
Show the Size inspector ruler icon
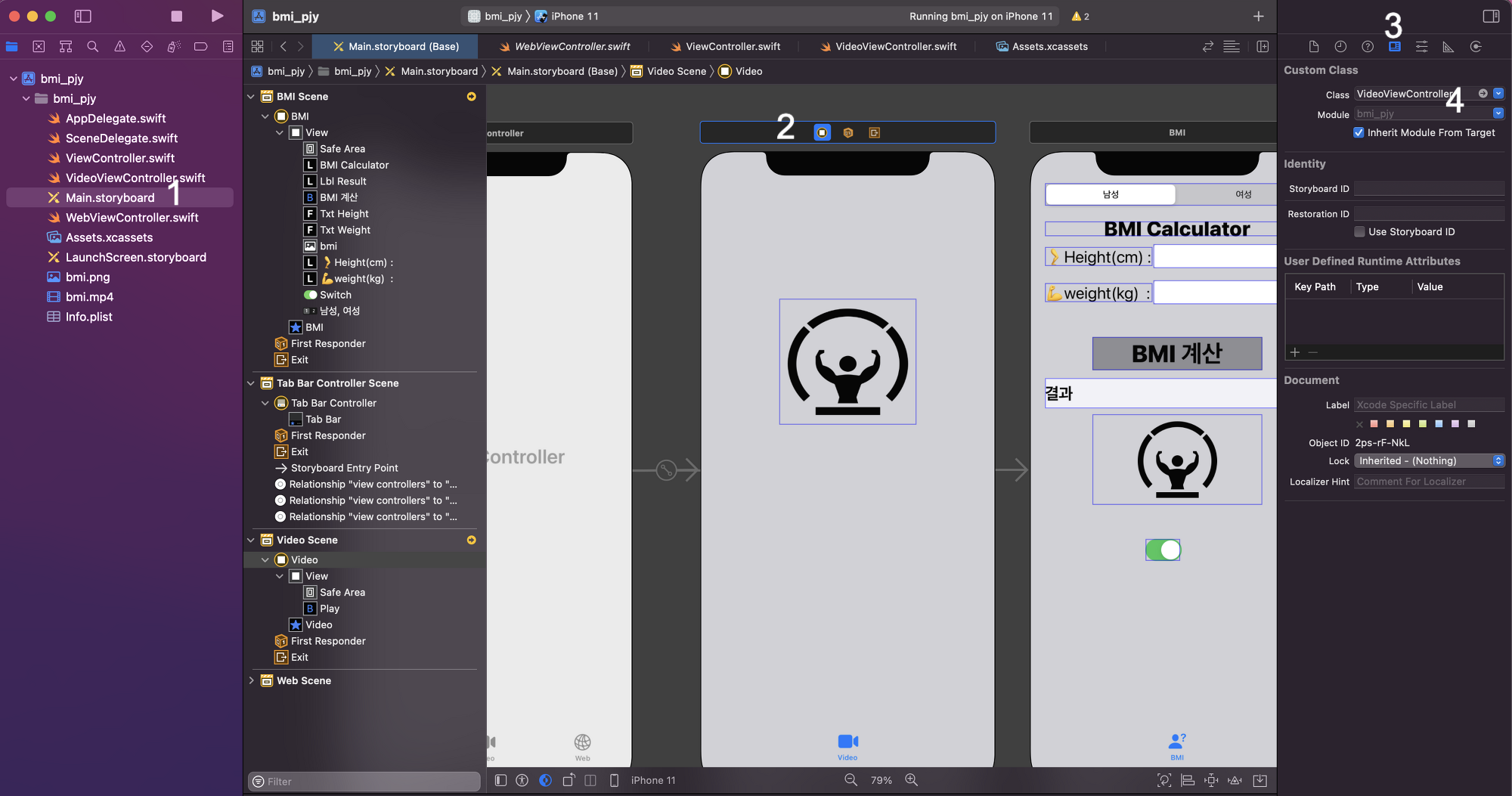pos(1448,47)
